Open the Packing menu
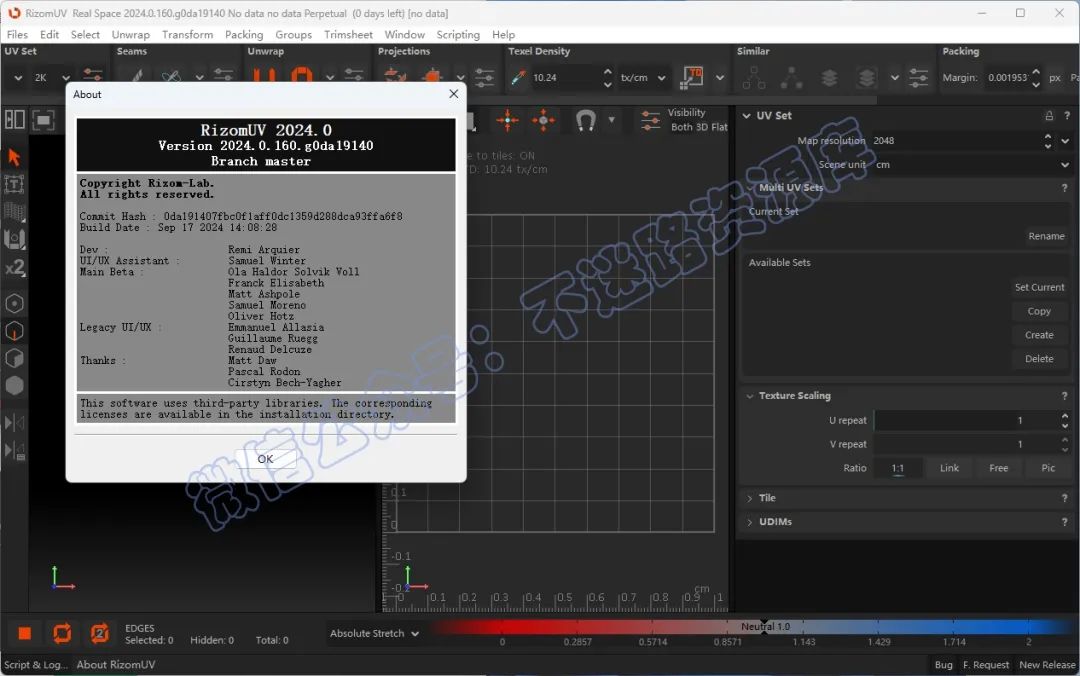The width and height of the screenshot is (1080, 676). click(244, 34)
